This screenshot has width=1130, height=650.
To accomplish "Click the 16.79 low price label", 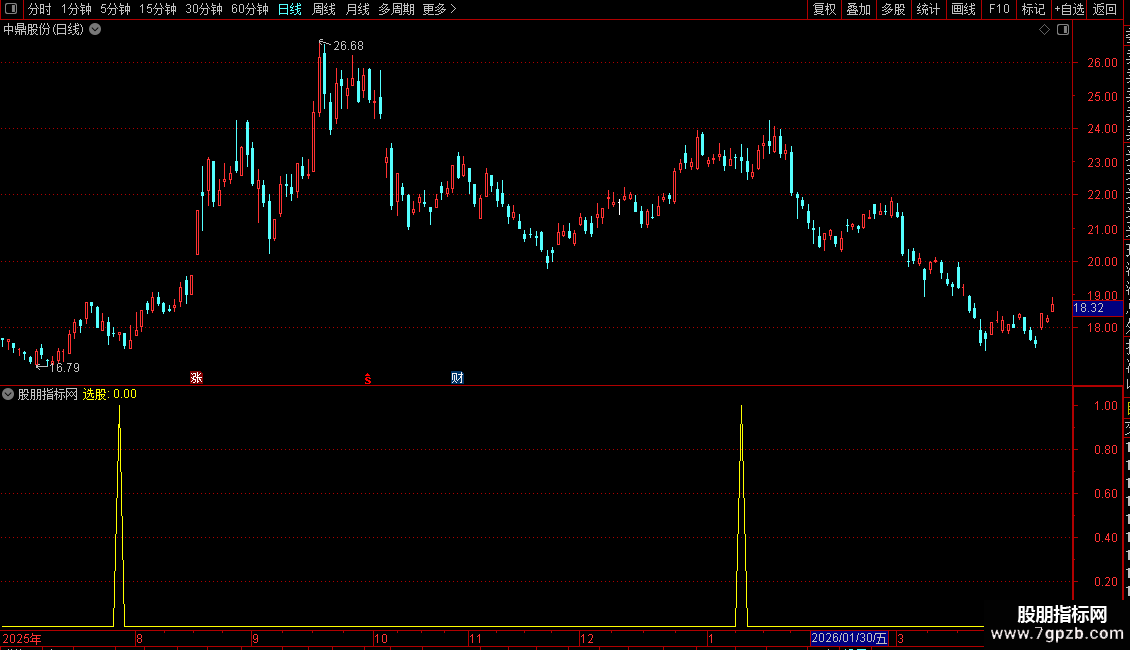I will (65, 368).
